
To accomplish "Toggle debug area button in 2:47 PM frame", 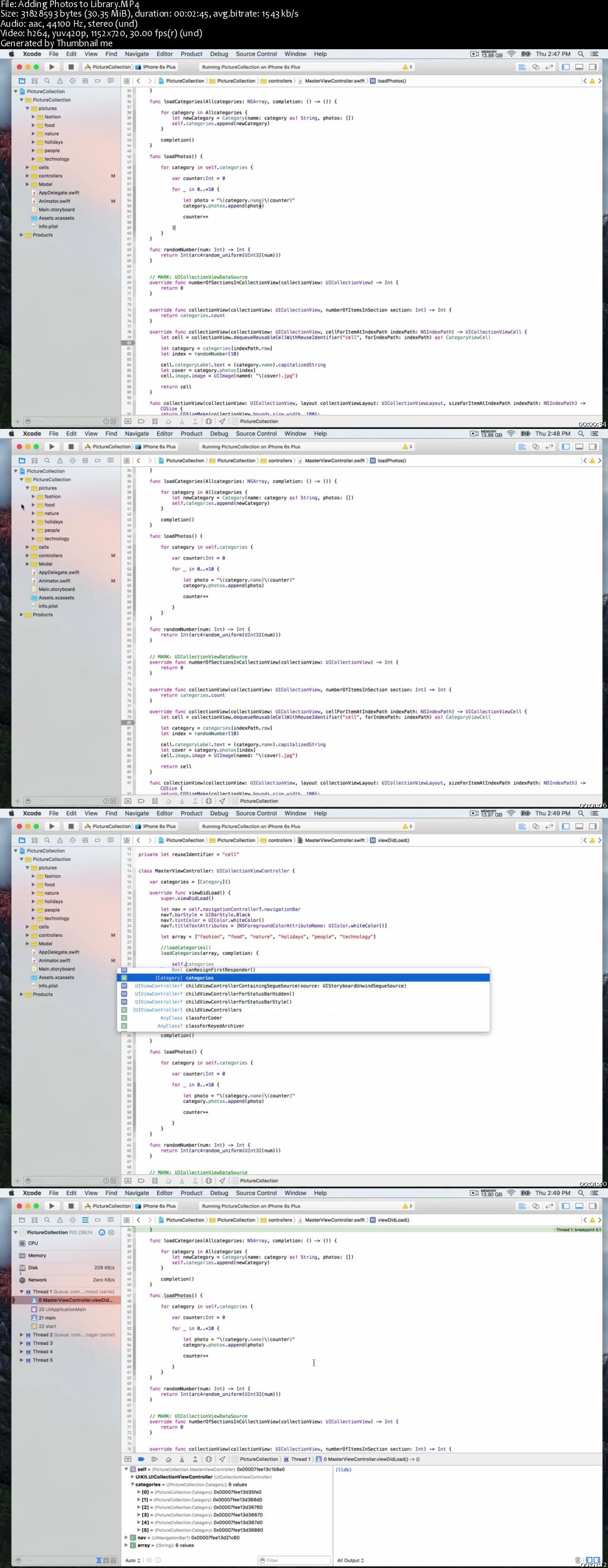I will point(579,67).
